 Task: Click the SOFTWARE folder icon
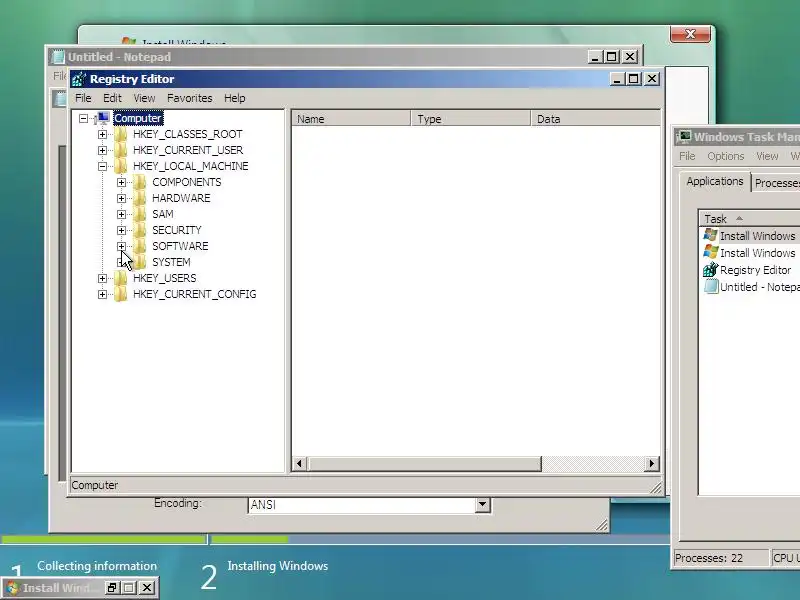pyautogui.click(x=140, y=246)
